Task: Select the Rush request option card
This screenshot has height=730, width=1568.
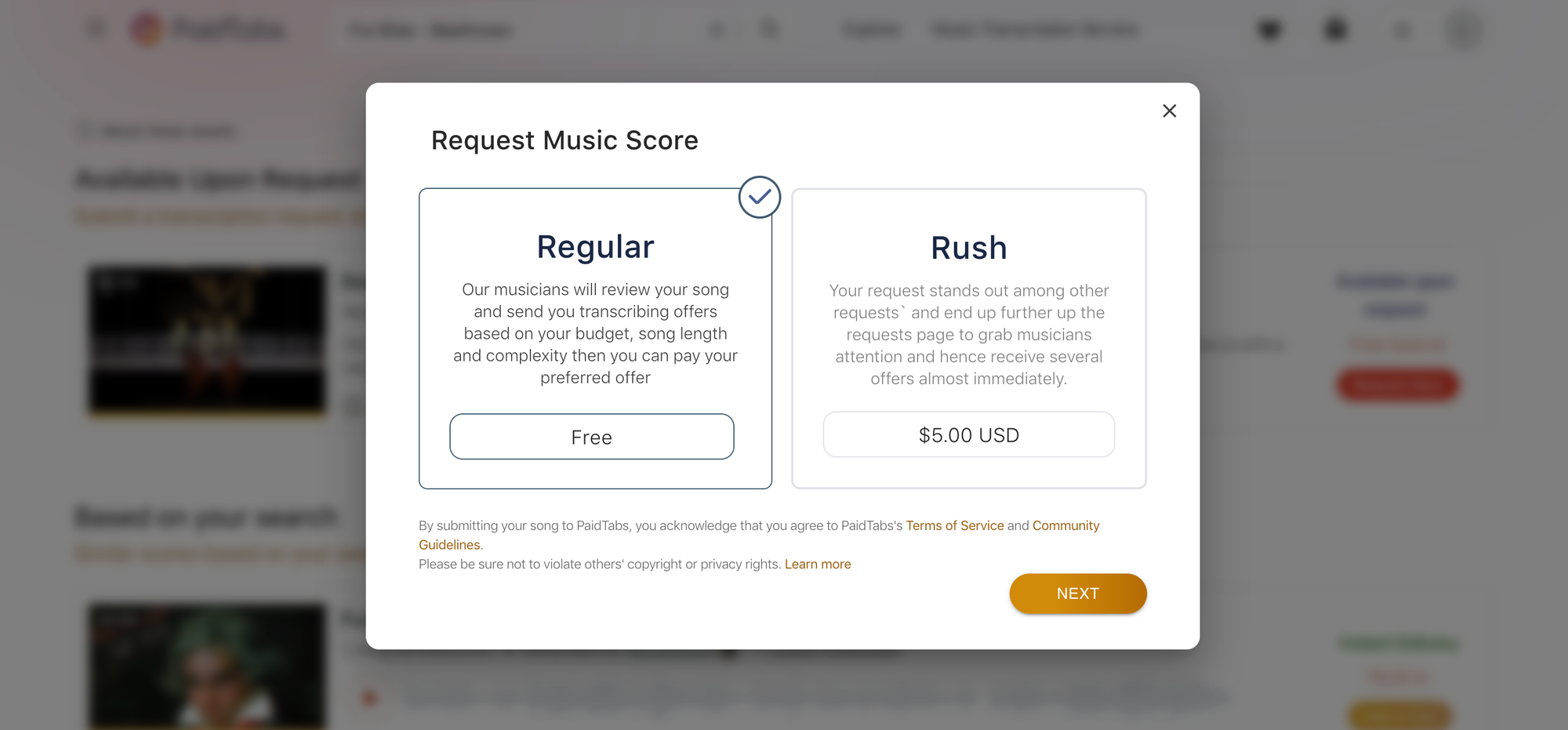Action: [x=968, y=338]
